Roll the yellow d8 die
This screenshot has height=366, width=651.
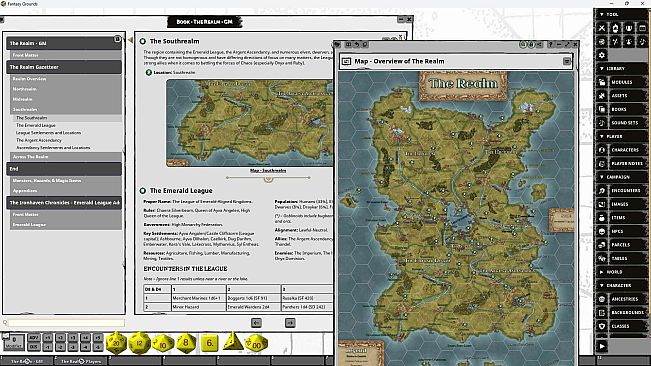[186, 343]
